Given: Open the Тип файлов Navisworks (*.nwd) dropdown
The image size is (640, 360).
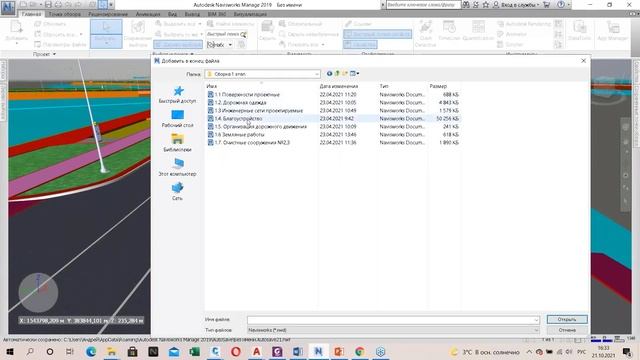Looking at the screenshot, I should tap(393, 330).
